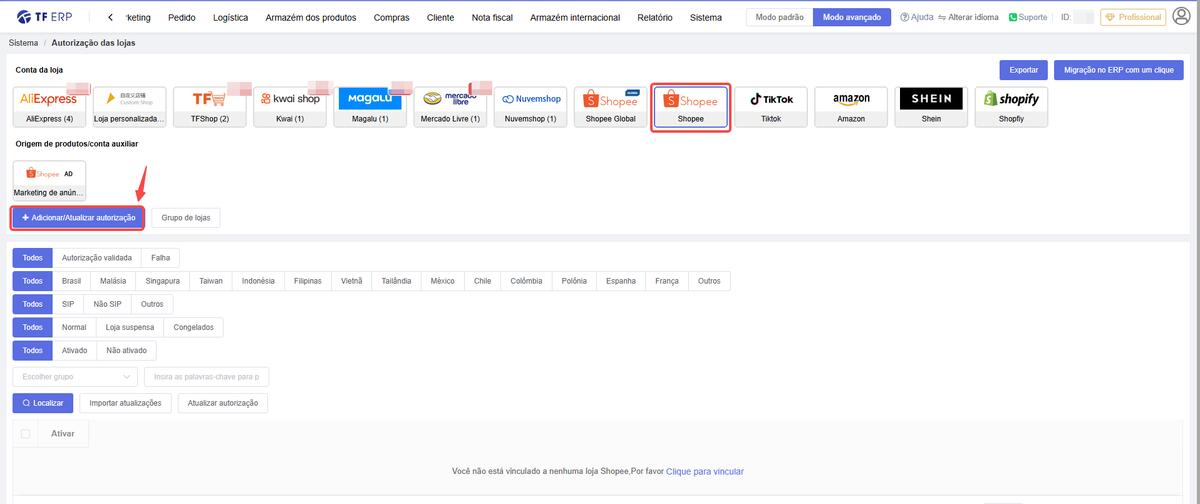
Task: Click Atualizar autorização button
Action: point(223,403)
